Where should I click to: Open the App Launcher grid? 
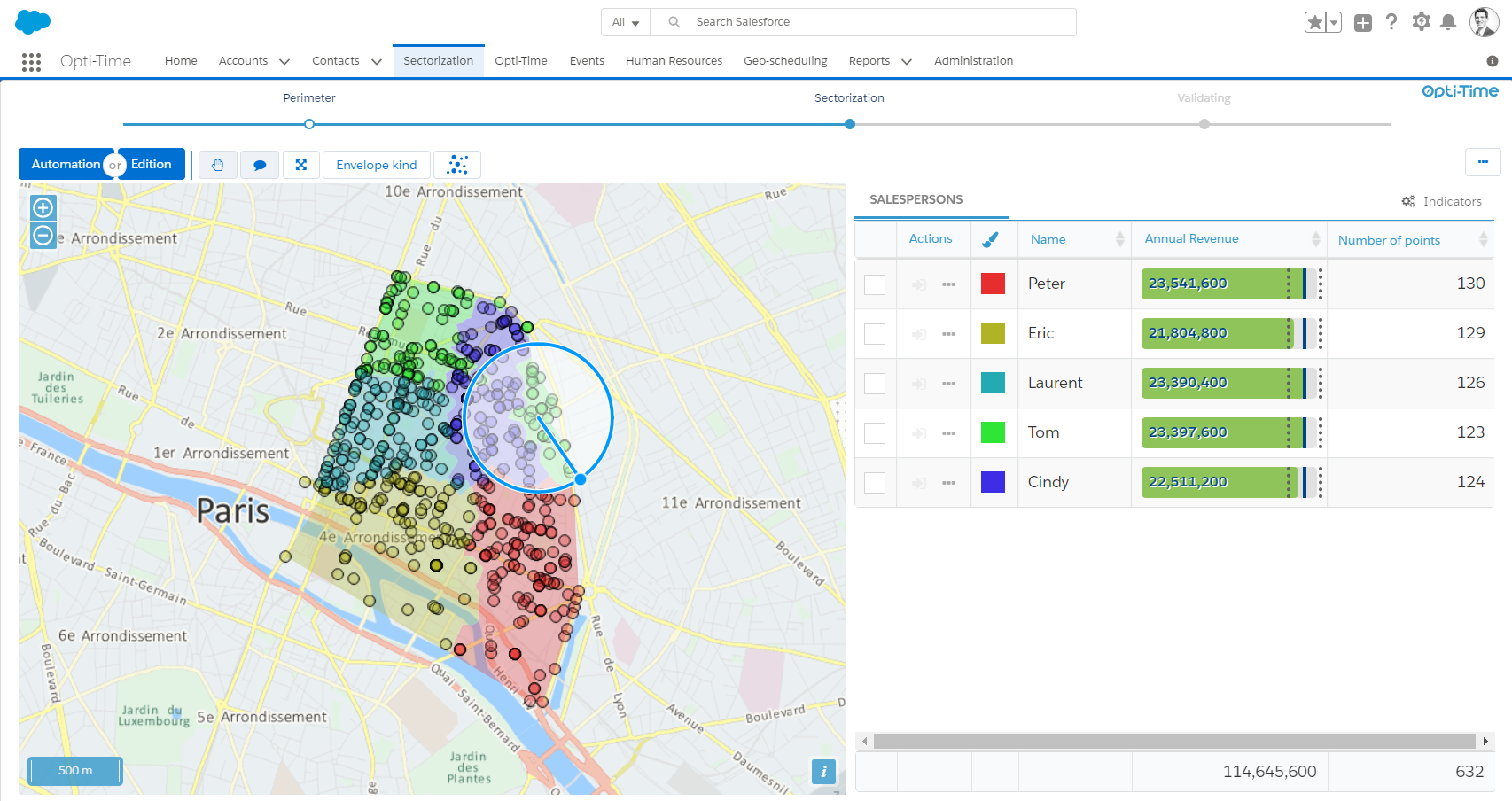click(x=31, y=61)
